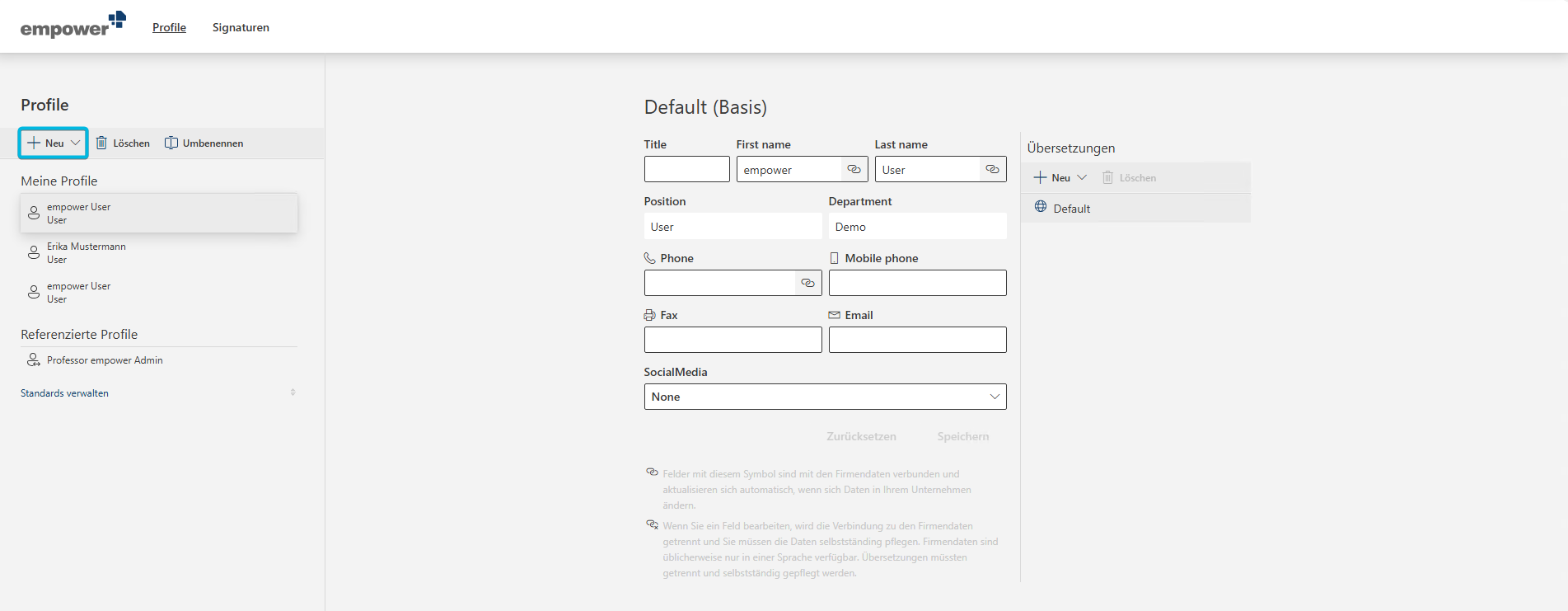Click the Department field
1568x611 pixels.
917,226
